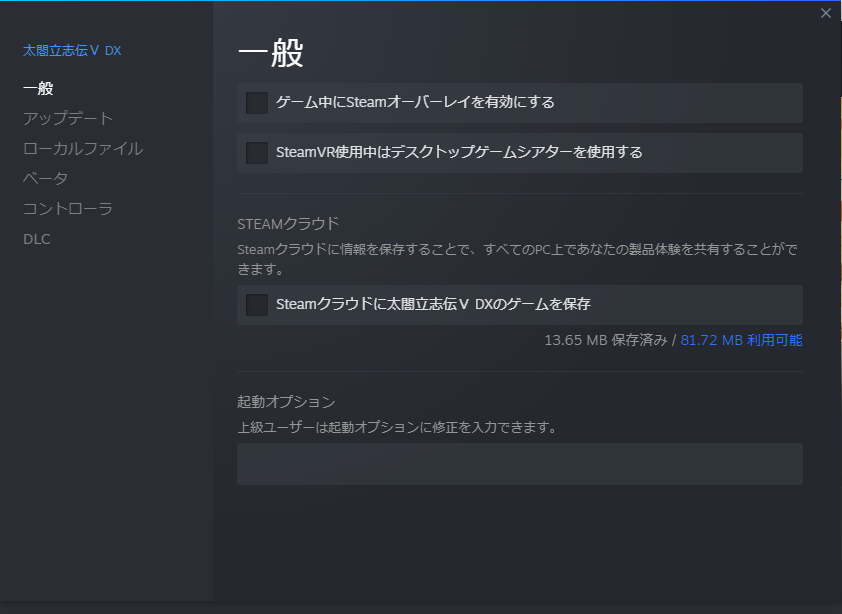842x614 pixels.
Task: Click the large 一般 page title
Action: tap(271, 53)
